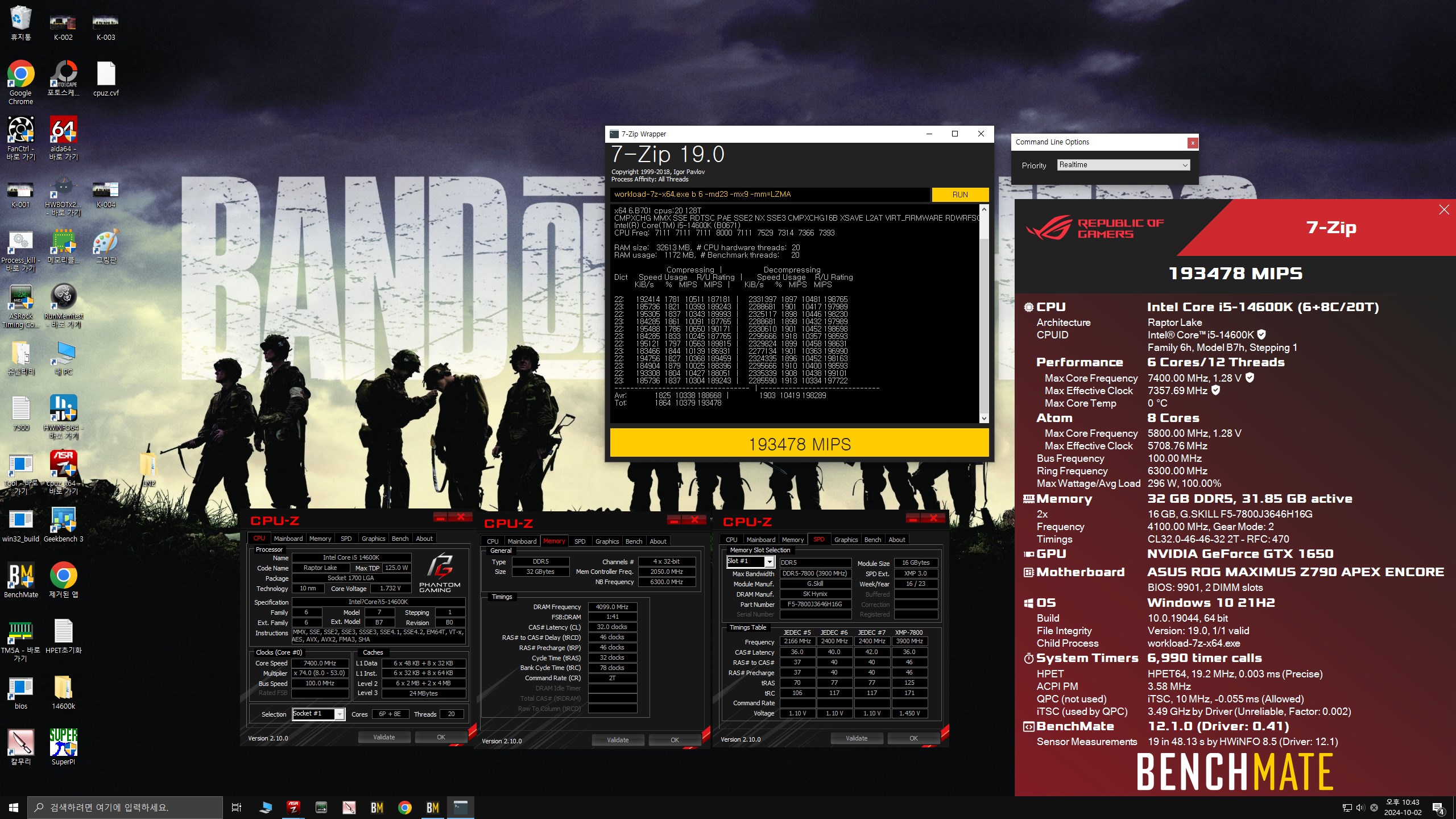Image resolution: width=1456 pixels, height=819 pixels.
Task: Open the My PC (내 PC) desktop icon
Action: coord(63,358)
